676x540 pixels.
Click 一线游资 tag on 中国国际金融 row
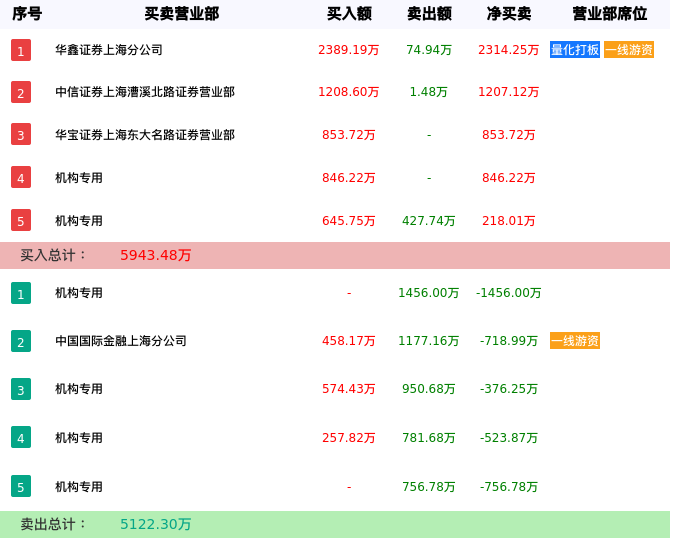click(575, 341)
